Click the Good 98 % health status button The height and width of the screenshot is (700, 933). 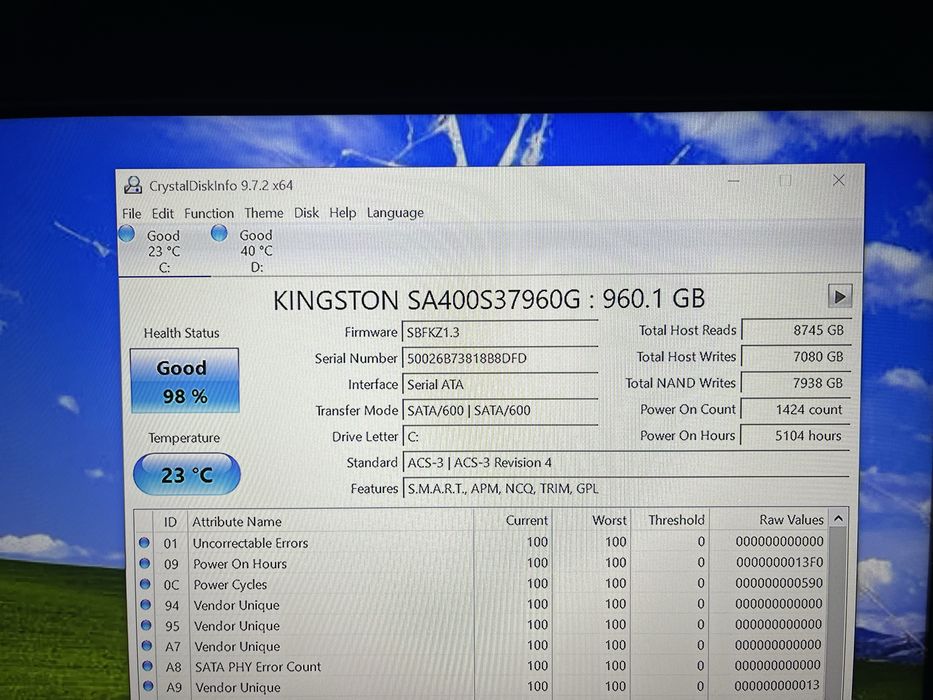pos(184,380)
